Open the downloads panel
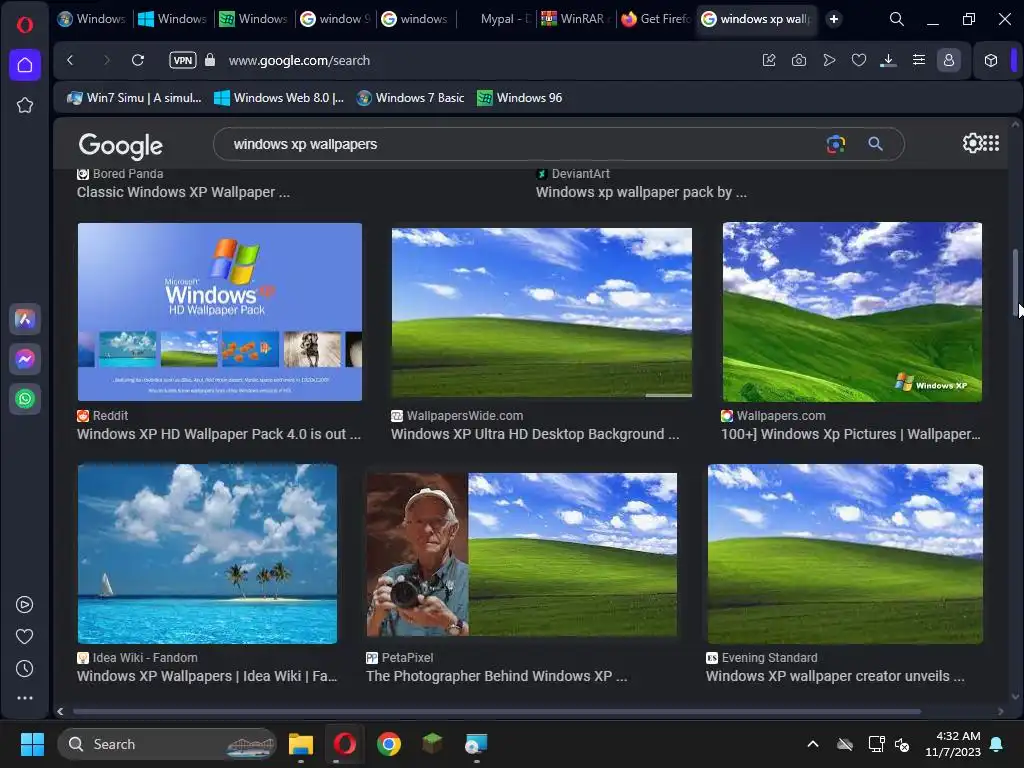Image resolution: width=1024 pixels, height=768 pixels. (x=888, y=61)
